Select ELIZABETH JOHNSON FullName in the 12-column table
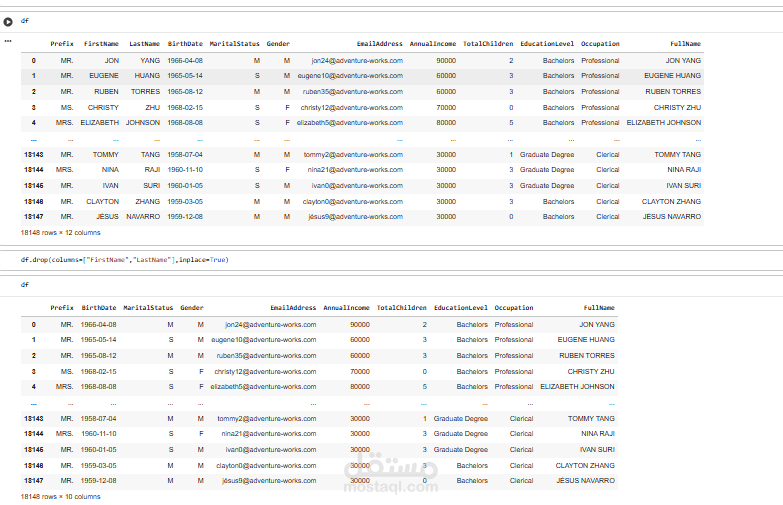783x505 pixels. coord(664,123)
